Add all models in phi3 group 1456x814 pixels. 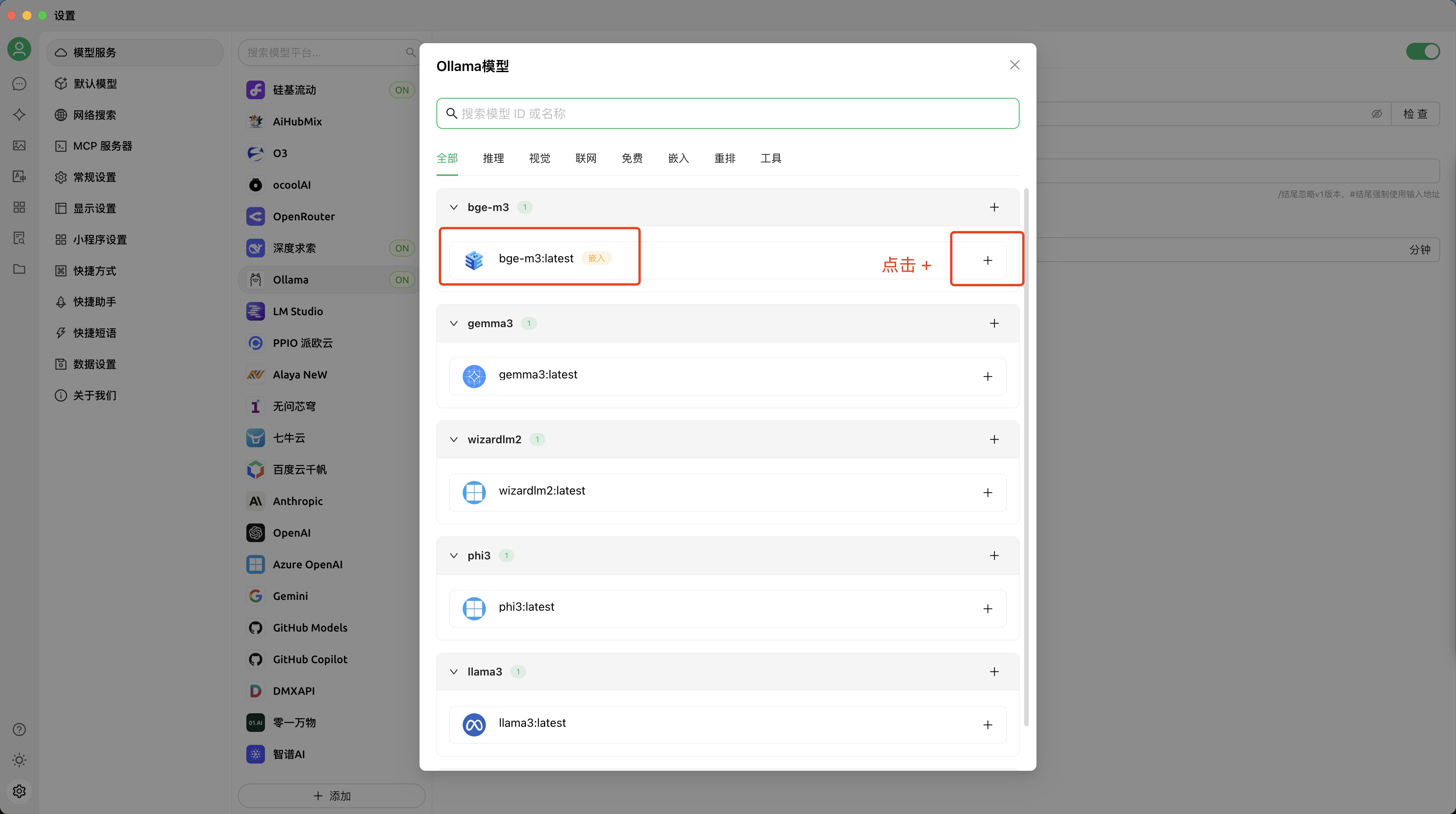pos(994,556)
